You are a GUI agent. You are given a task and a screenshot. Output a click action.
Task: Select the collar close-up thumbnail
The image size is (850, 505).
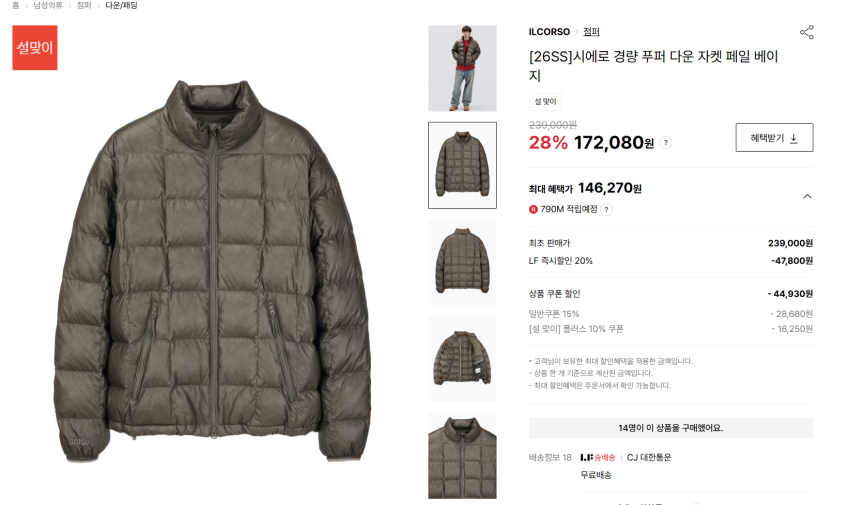(x=462, y=456)
